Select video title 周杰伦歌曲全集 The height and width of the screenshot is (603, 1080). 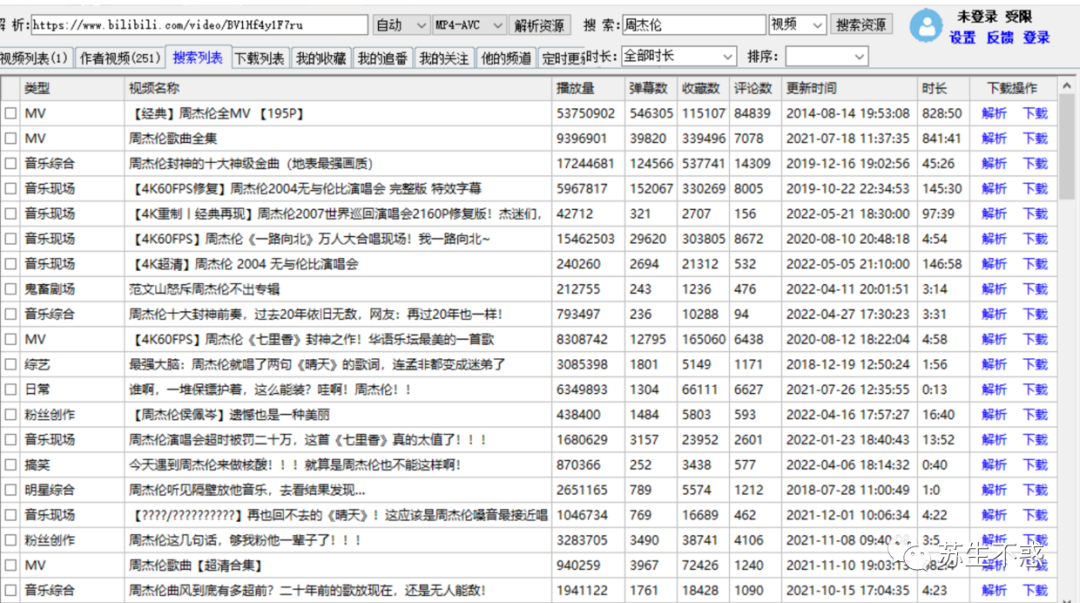click(173, 139)
